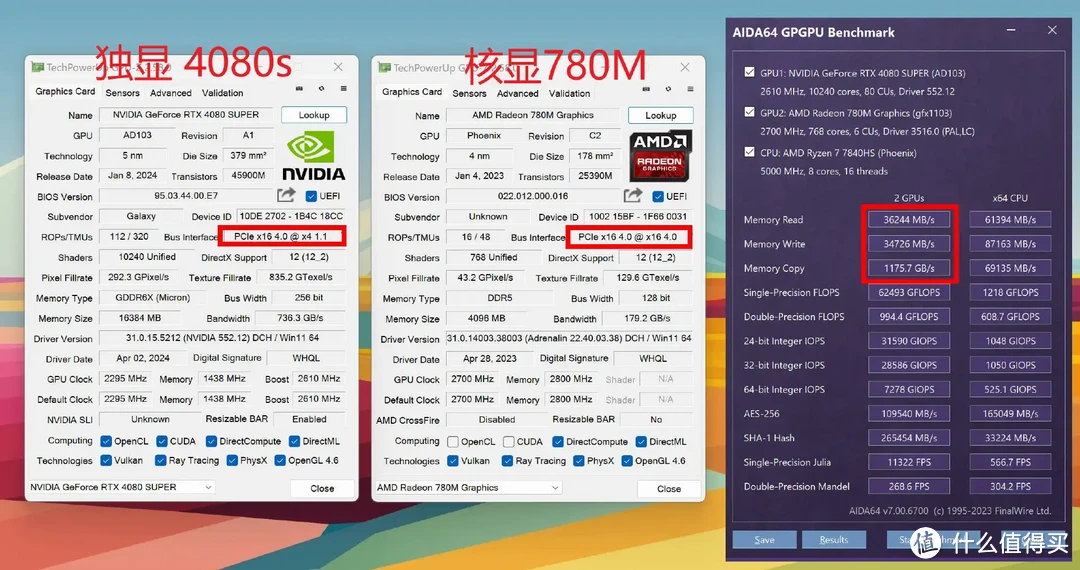The image size is (1080, 570).
Task: Click Close button at bottom of AMD window
Action: [669, 489]
